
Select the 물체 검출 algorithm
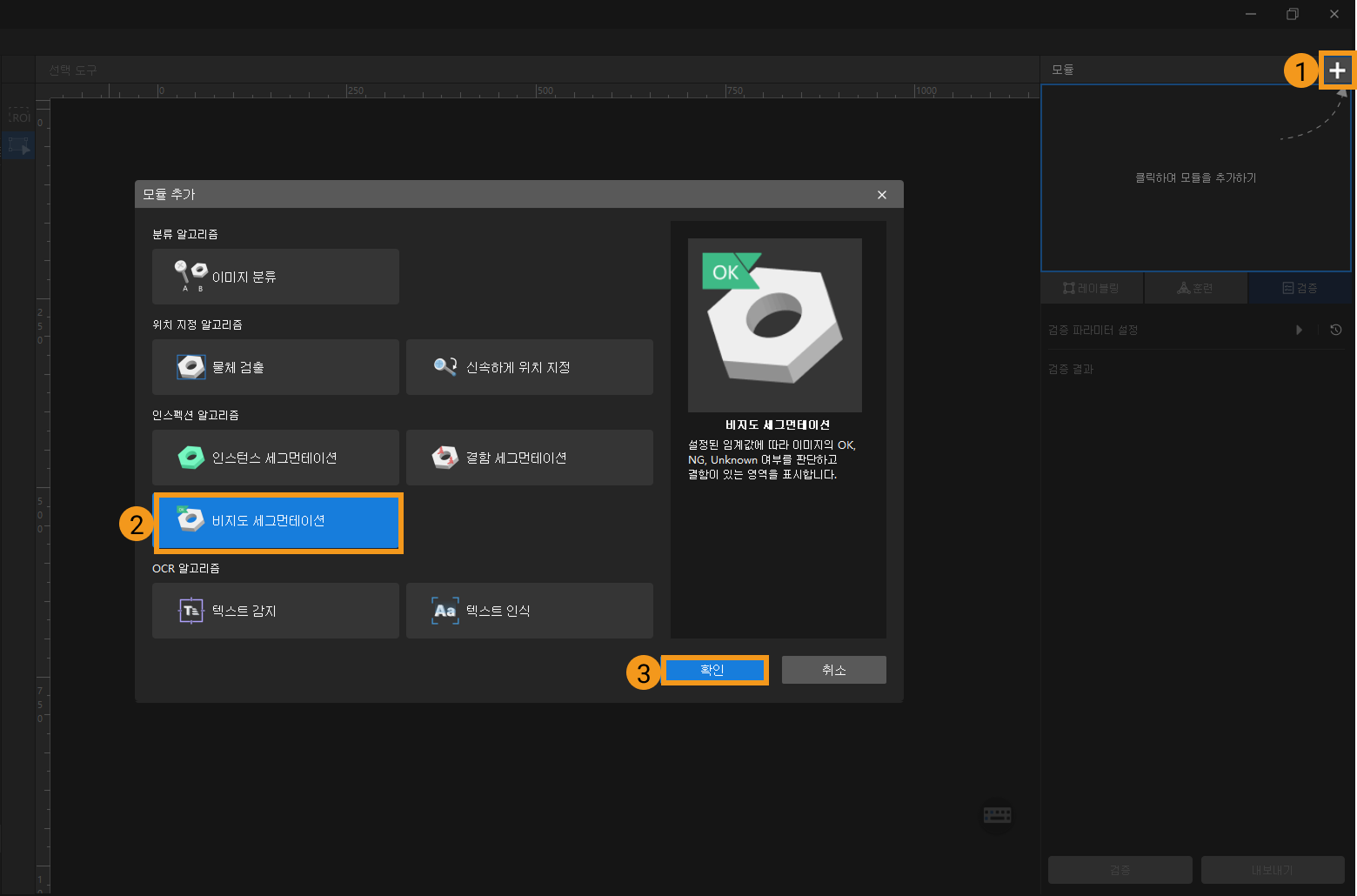[276, 367]
